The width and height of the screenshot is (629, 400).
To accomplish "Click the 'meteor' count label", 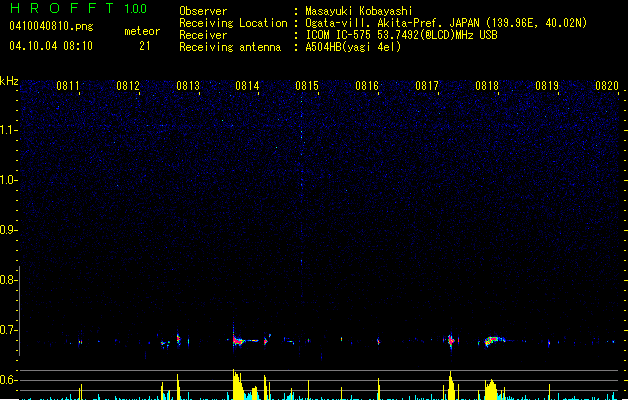I will click(142, 31).
